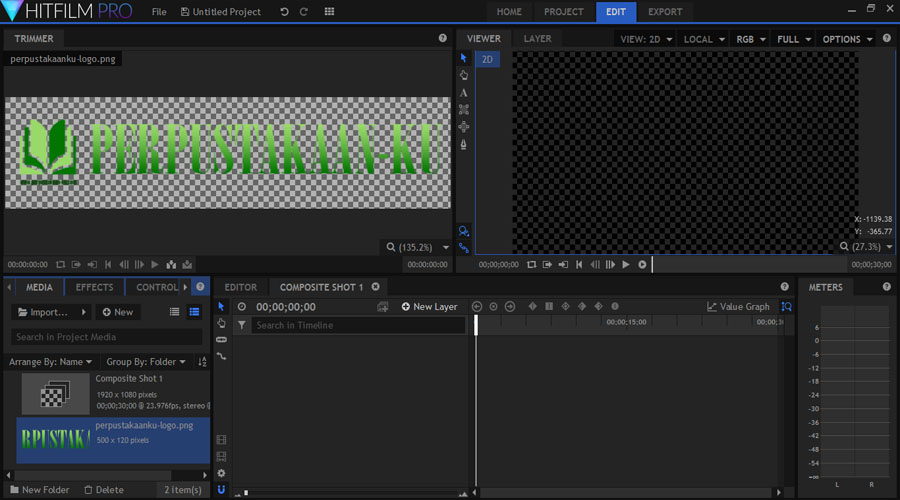This screenshot has height=500, width=900.
Task: Open VIEW: 2D dropdown
Action: coord(646,39)
